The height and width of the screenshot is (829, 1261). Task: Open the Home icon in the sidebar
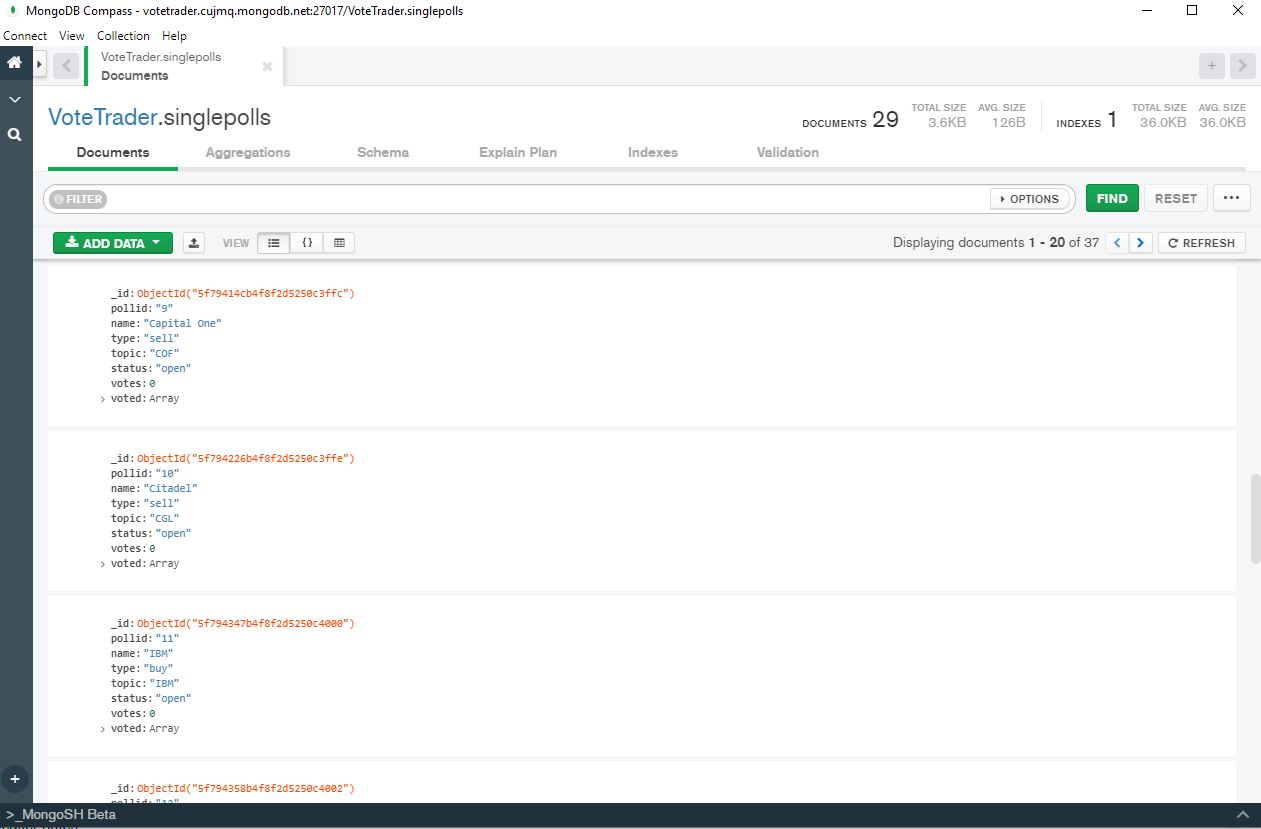pyautogui.click(x=15, y=62)
